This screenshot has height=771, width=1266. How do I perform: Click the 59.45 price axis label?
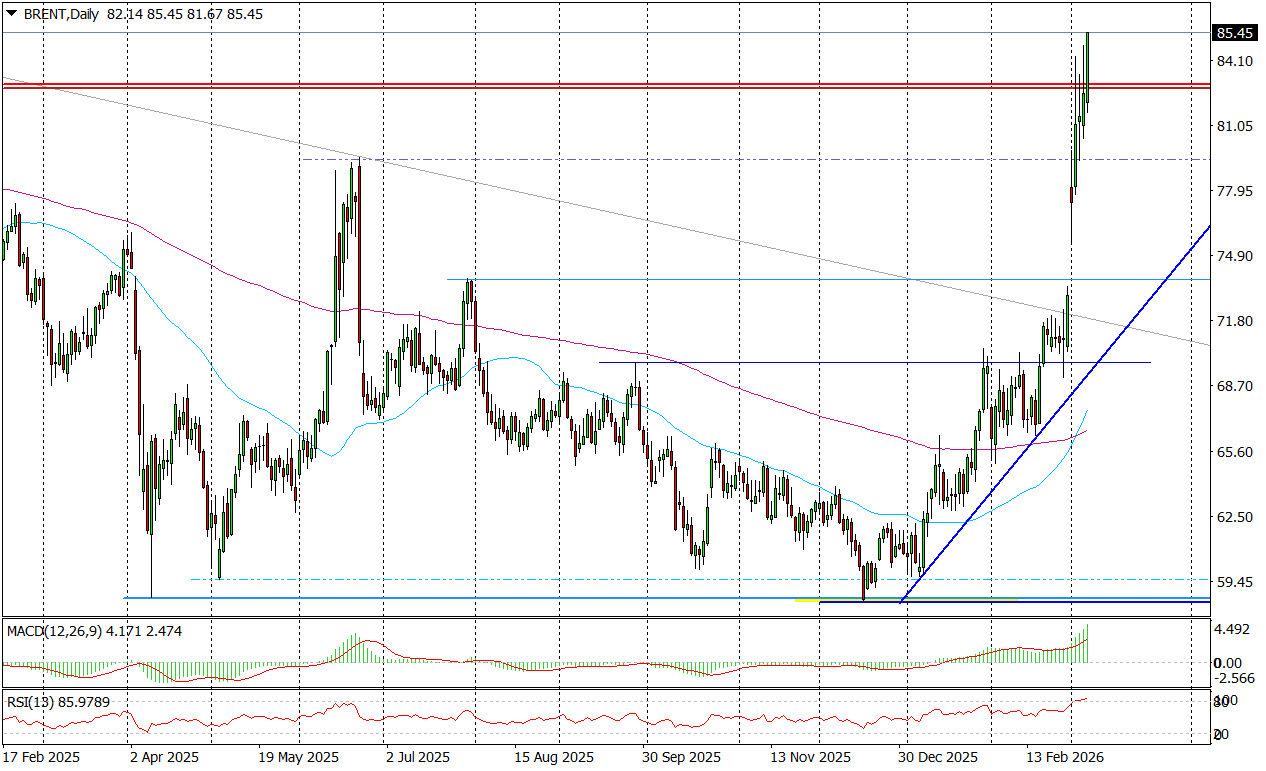pyautogui.click(x=1233, y=582)
